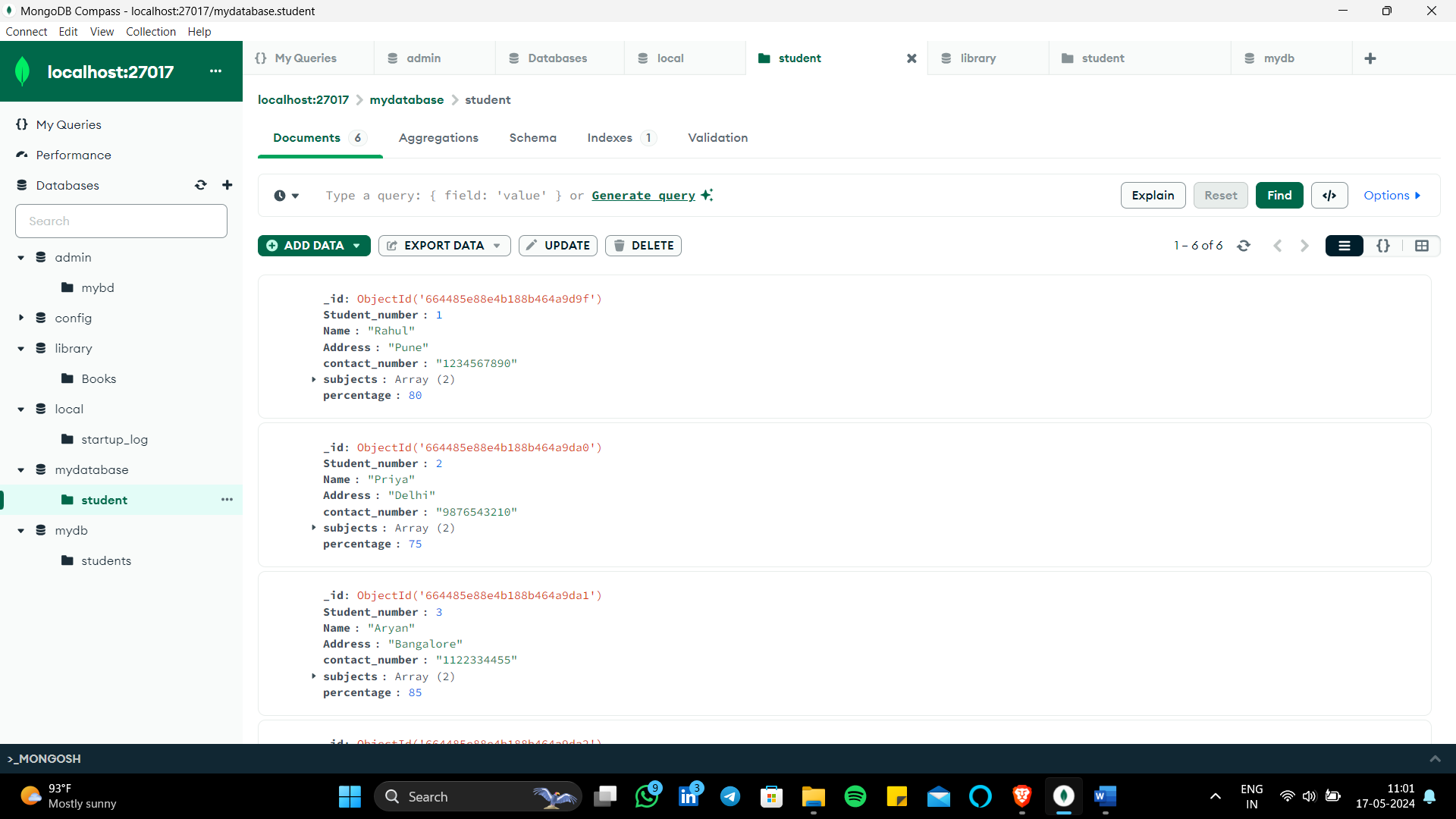Image resolution: width=1456 pixels, height=819 pixels.
Task: Open the View menu
Action: pyautogui.click(x=102, y=32)
